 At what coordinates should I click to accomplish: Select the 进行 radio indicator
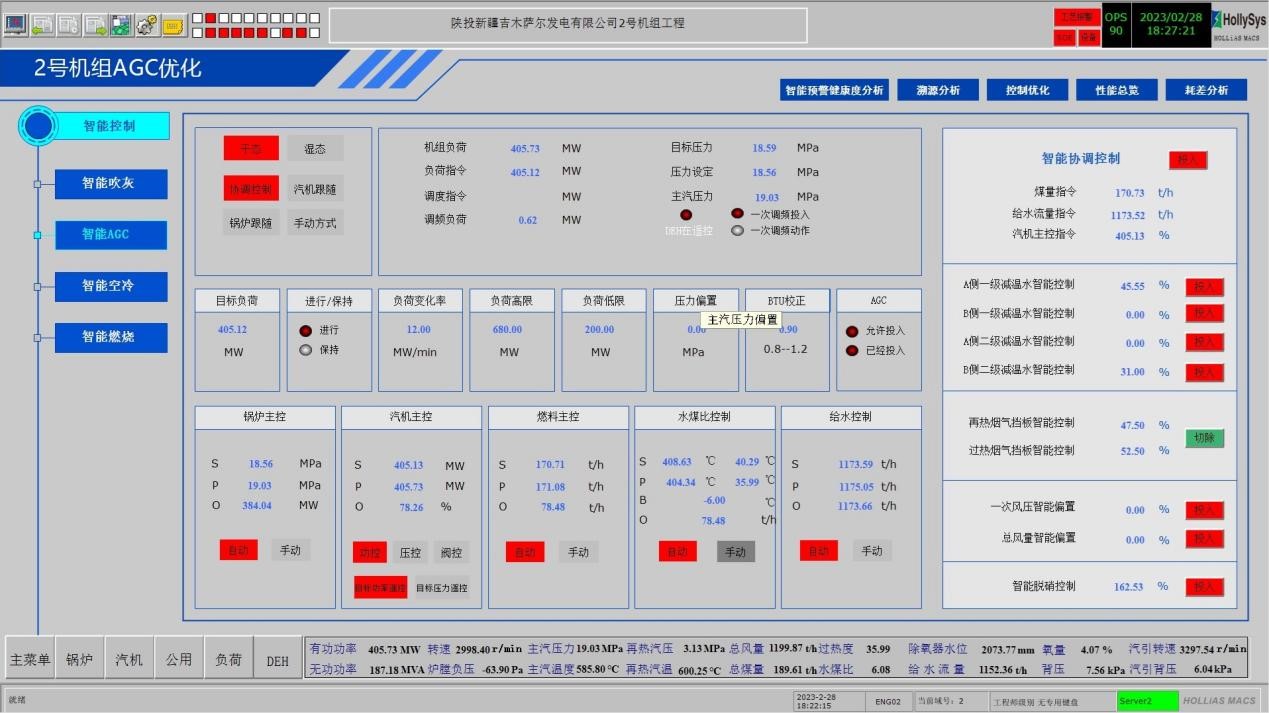[306, 330]
